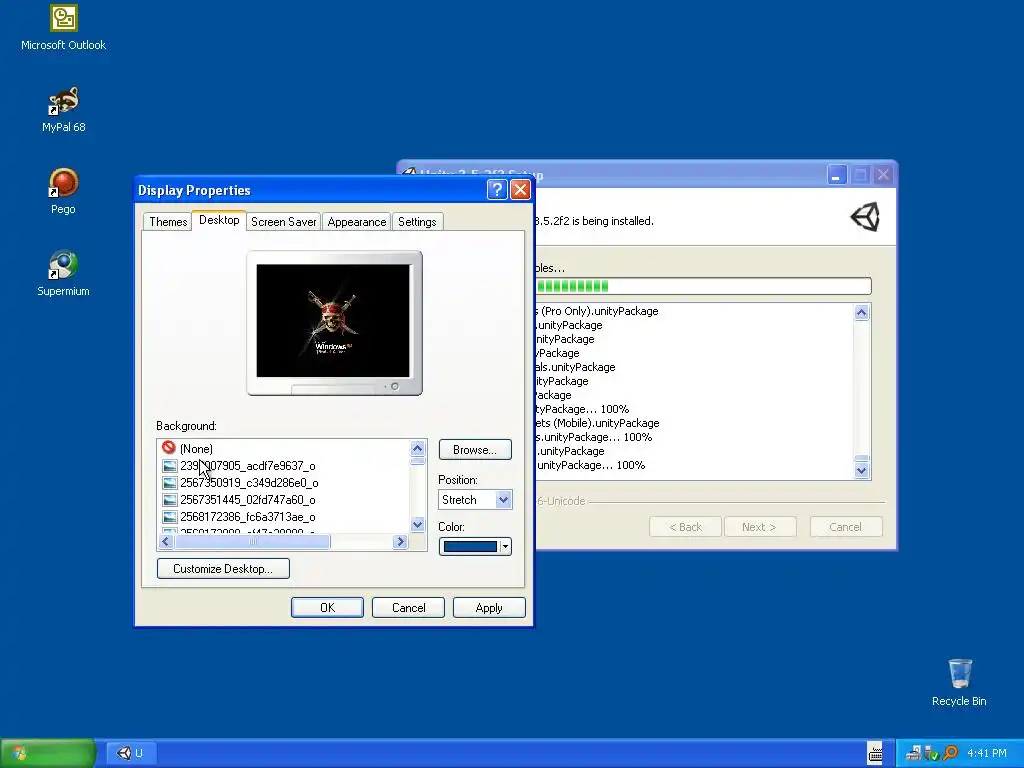
Task: Click the image icon beside 2567350919_c349d286e0_o
Action: (170, 483)
